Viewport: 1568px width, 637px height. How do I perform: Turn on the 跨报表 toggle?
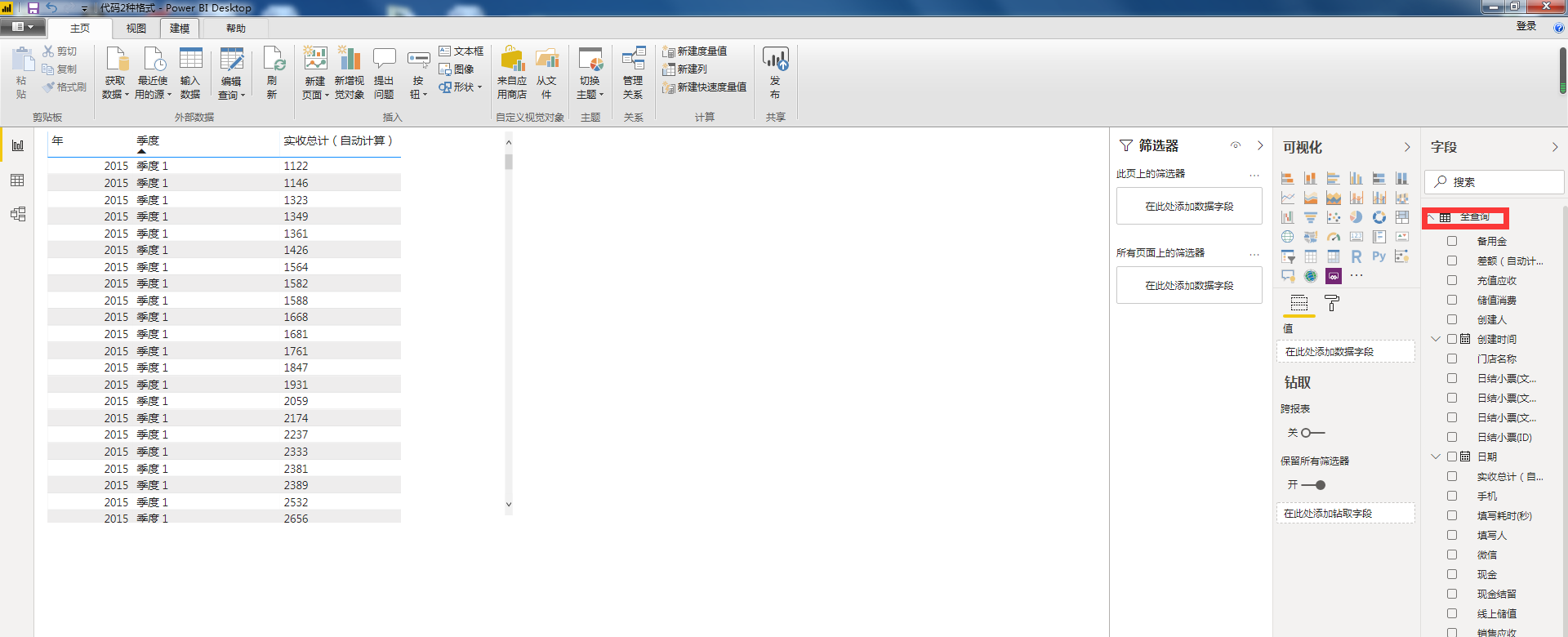pyautogui.click(x=1313, y=433)
